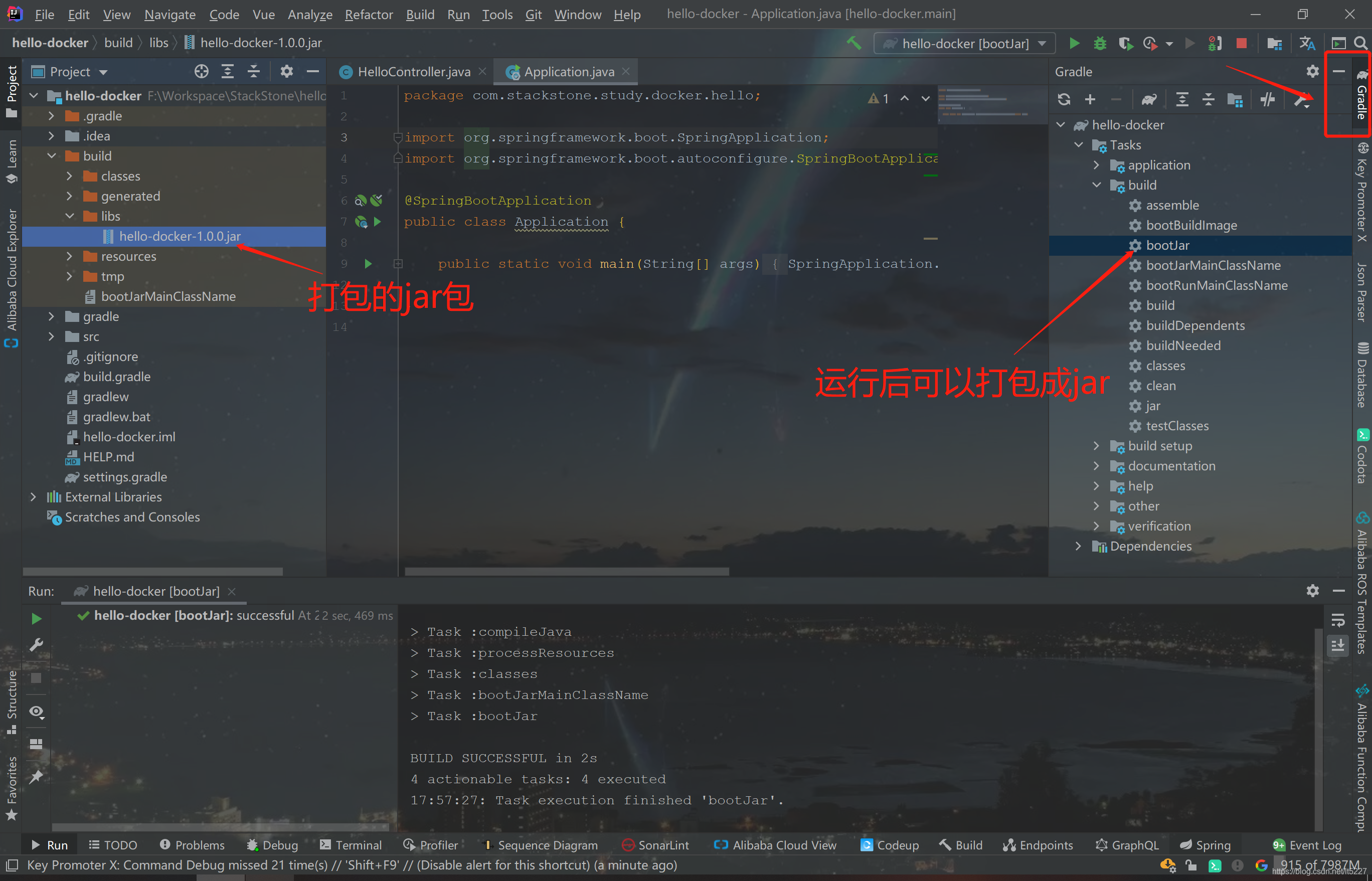Click the Debug bug icon in toolbar
Viewport: 1372px width, 881px height.
click(1100, 44)
